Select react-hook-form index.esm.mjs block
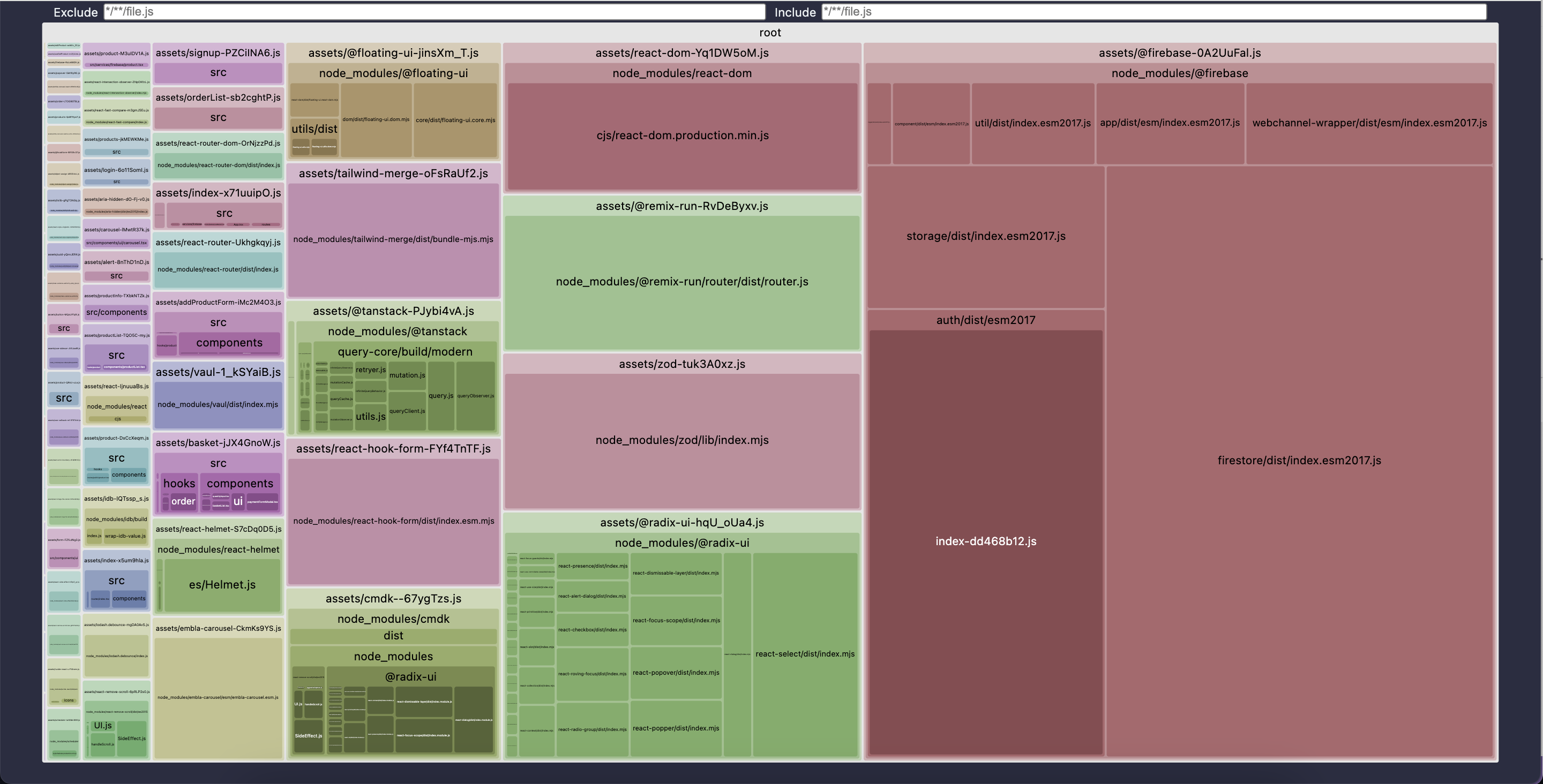This screenshot has width=1543, height=784. pos(394,521)
